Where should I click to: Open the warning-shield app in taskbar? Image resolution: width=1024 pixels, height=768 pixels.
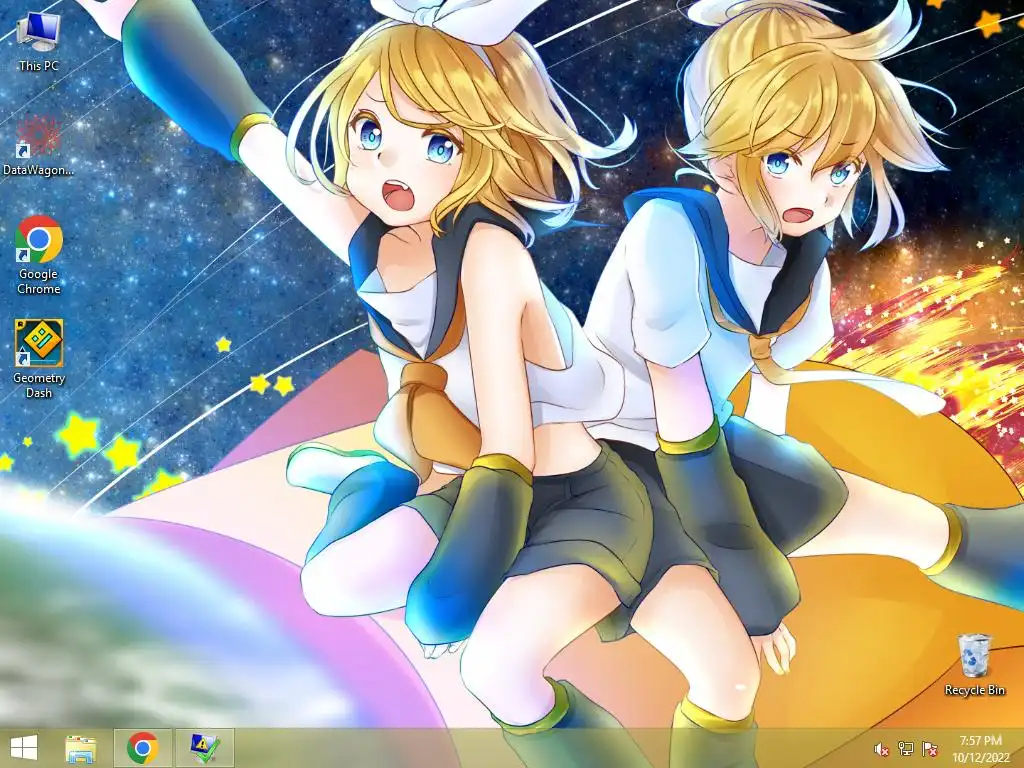pos(204,748)
